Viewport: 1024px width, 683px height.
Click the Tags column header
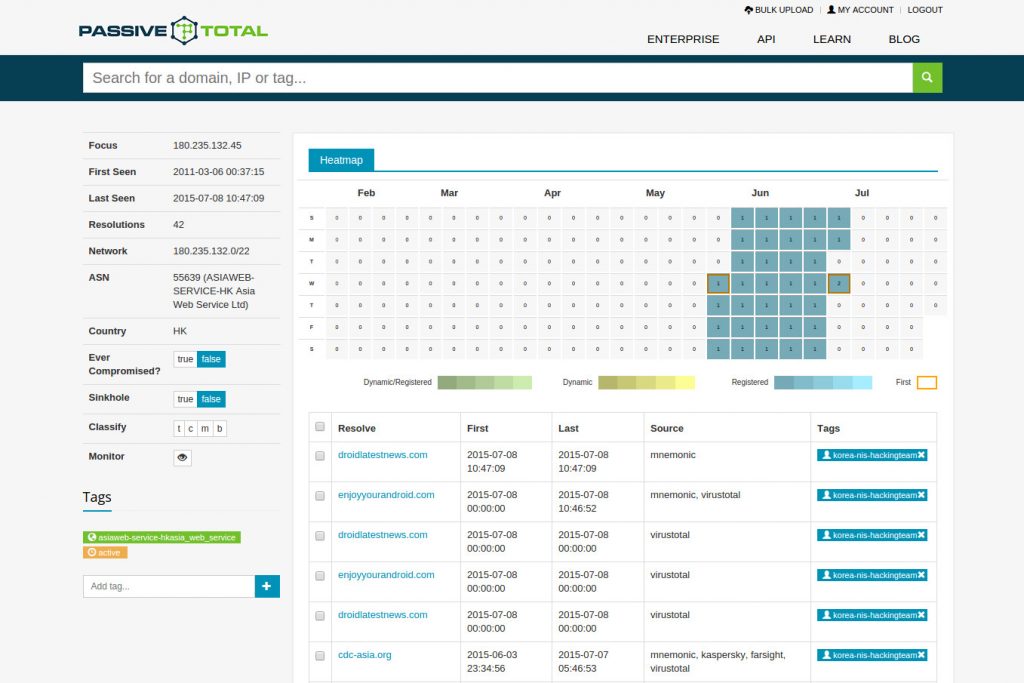click(x=828, y=428)
